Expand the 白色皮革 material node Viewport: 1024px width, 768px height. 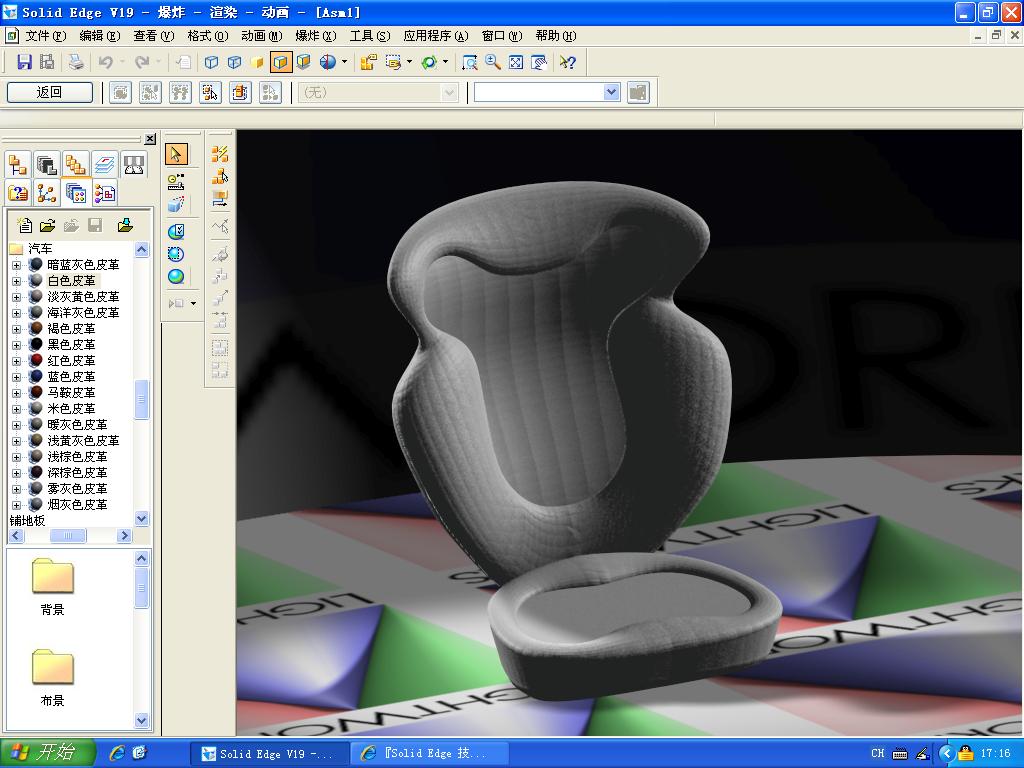pyautogui.click(x=16, y=281)
